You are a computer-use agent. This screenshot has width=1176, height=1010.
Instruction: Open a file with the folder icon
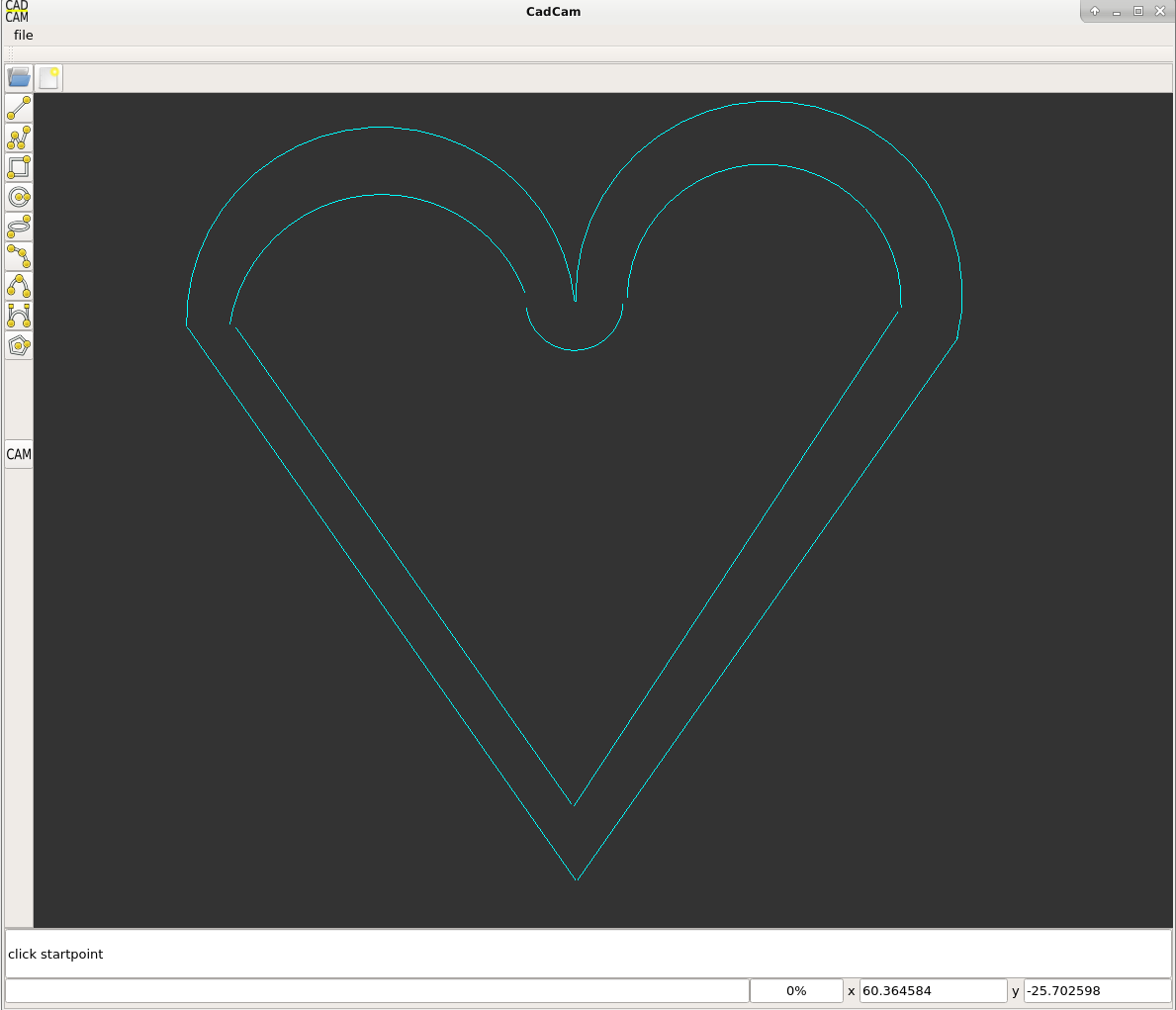[x=19, y=78]
